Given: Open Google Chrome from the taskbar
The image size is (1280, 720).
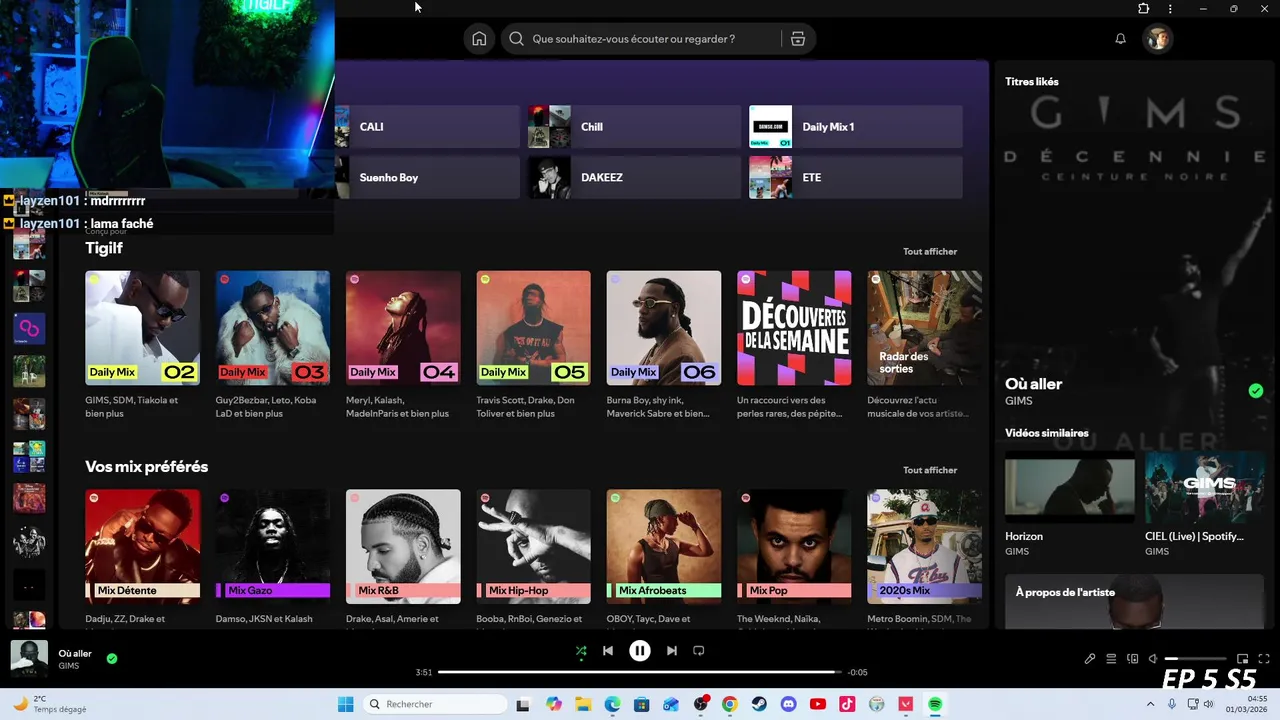Looking at the screenshot, I should (x=730, y=704).
